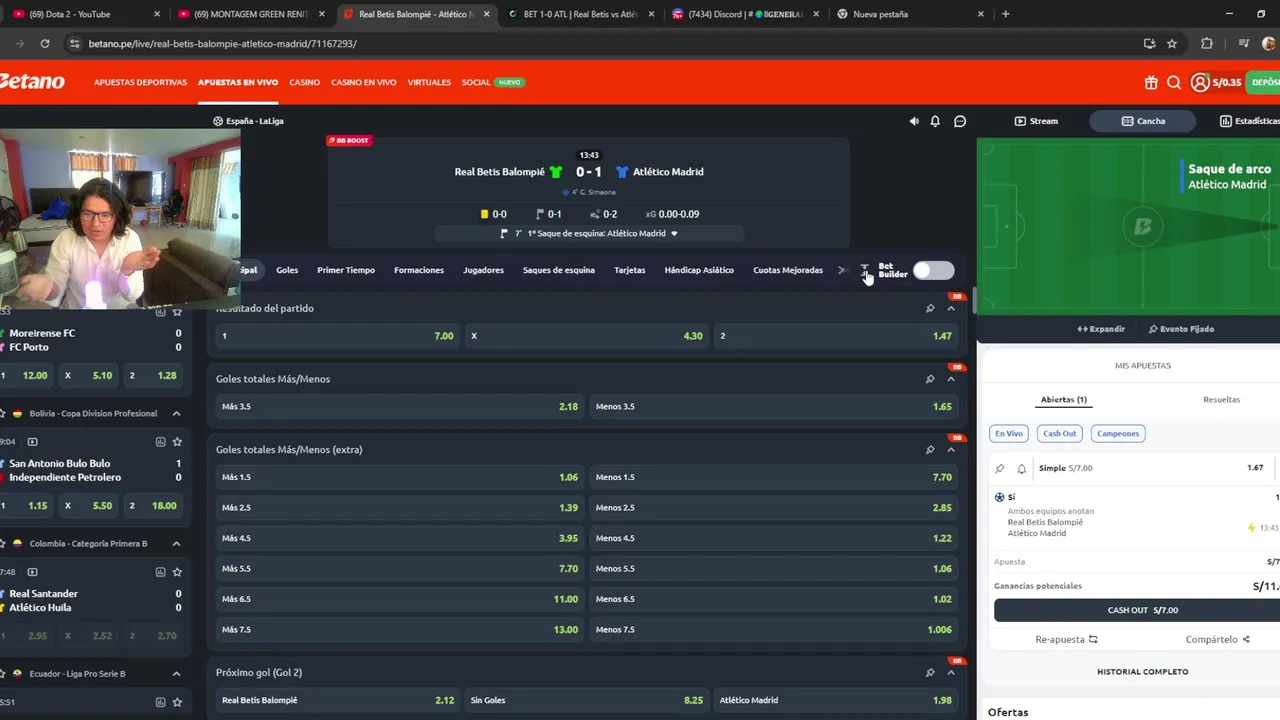Open the browser extensions puzzle icon
The height and width of the screenshot is (720, 1280).
[1207, 44]
